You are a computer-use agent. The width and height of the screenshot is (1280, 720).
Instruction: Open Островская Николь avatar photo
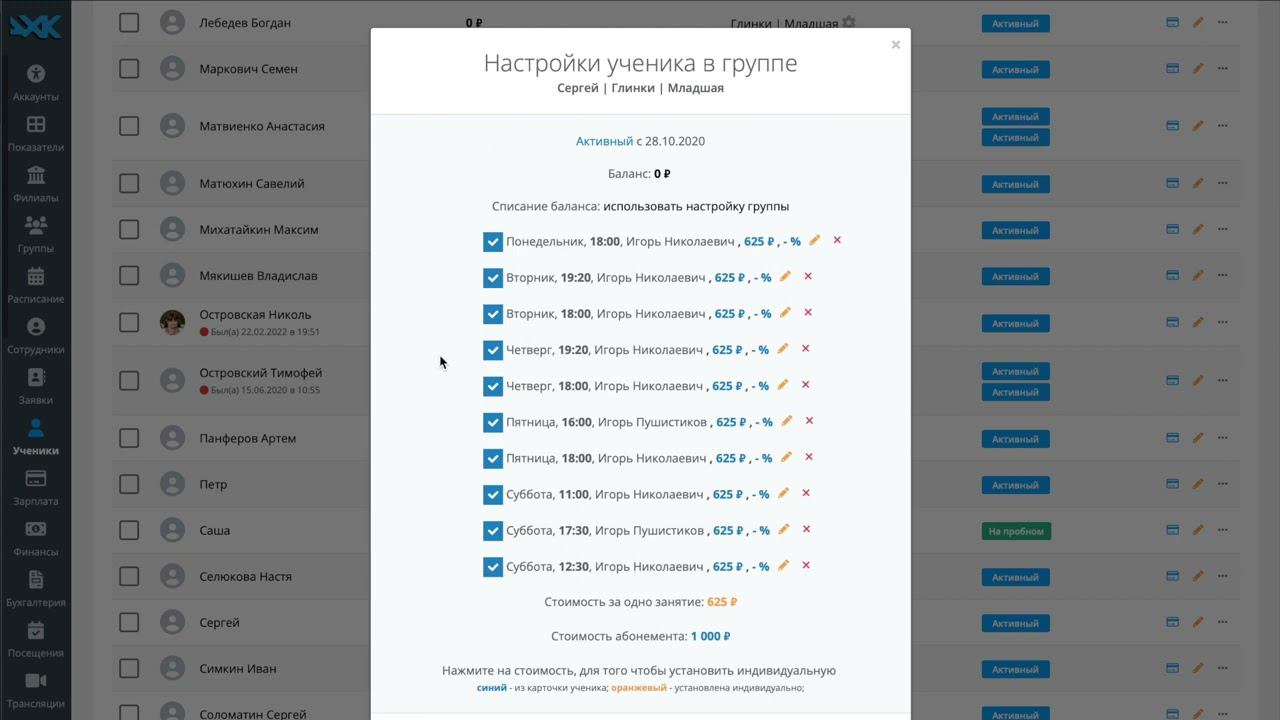click(x=172, y=322)
